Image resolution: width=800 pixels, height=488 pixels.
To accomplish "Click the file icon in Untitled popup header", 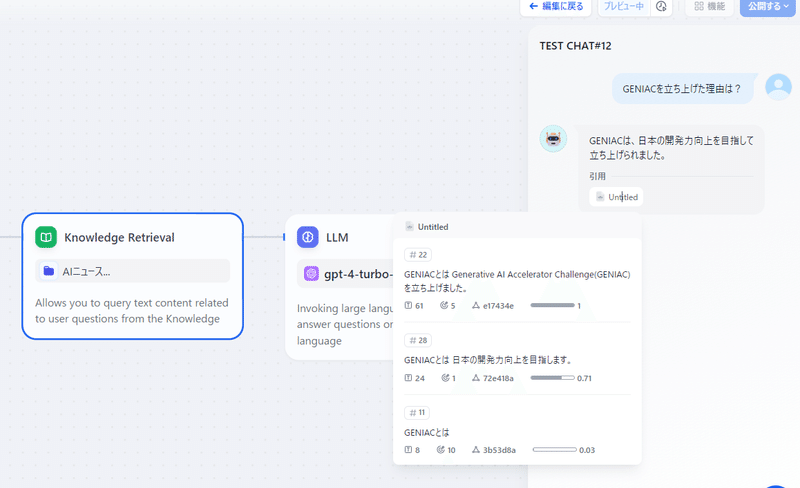I will pyautogui.click(x=409, y=226).
